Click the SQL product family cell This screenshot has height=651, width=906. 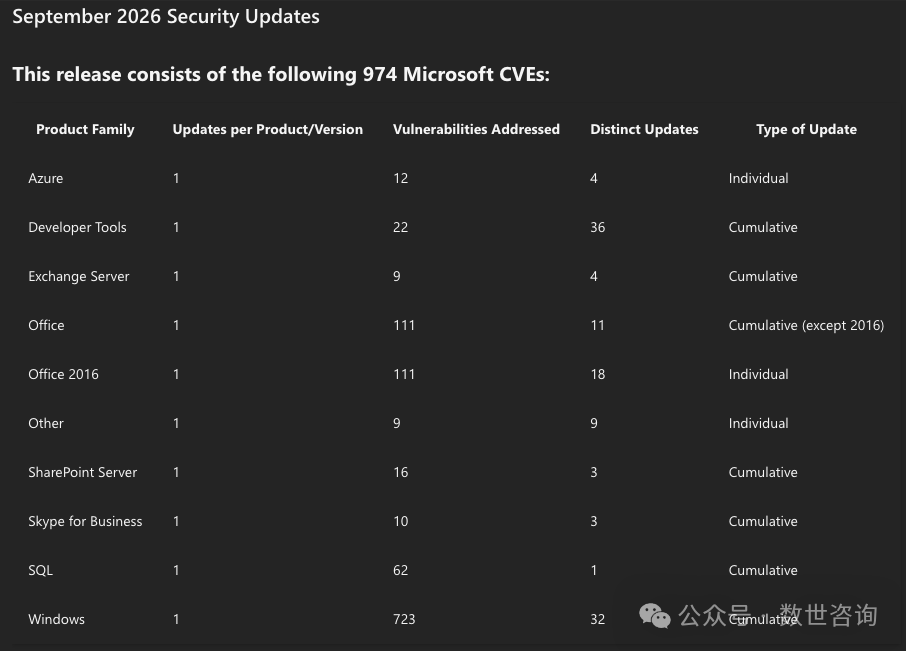pos(40,571)
